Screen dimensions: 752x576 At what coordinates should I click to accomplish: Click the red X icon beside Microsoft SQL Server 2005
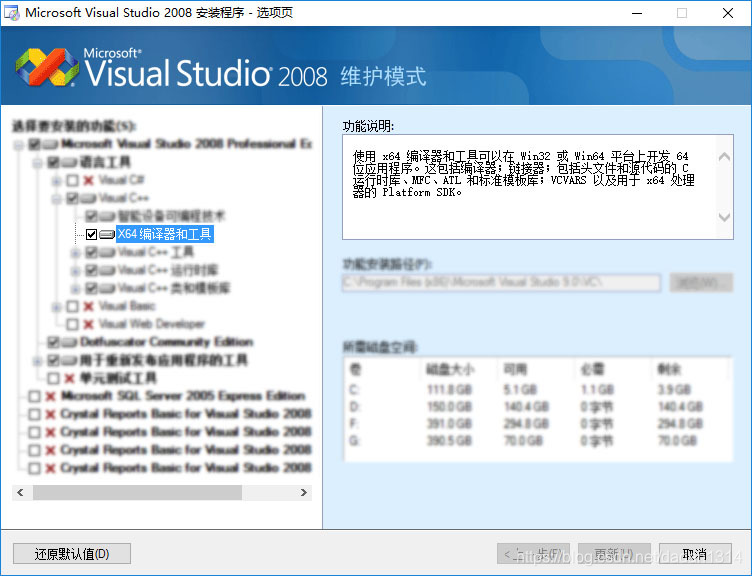pyautogui.click(x=50, y=396)
